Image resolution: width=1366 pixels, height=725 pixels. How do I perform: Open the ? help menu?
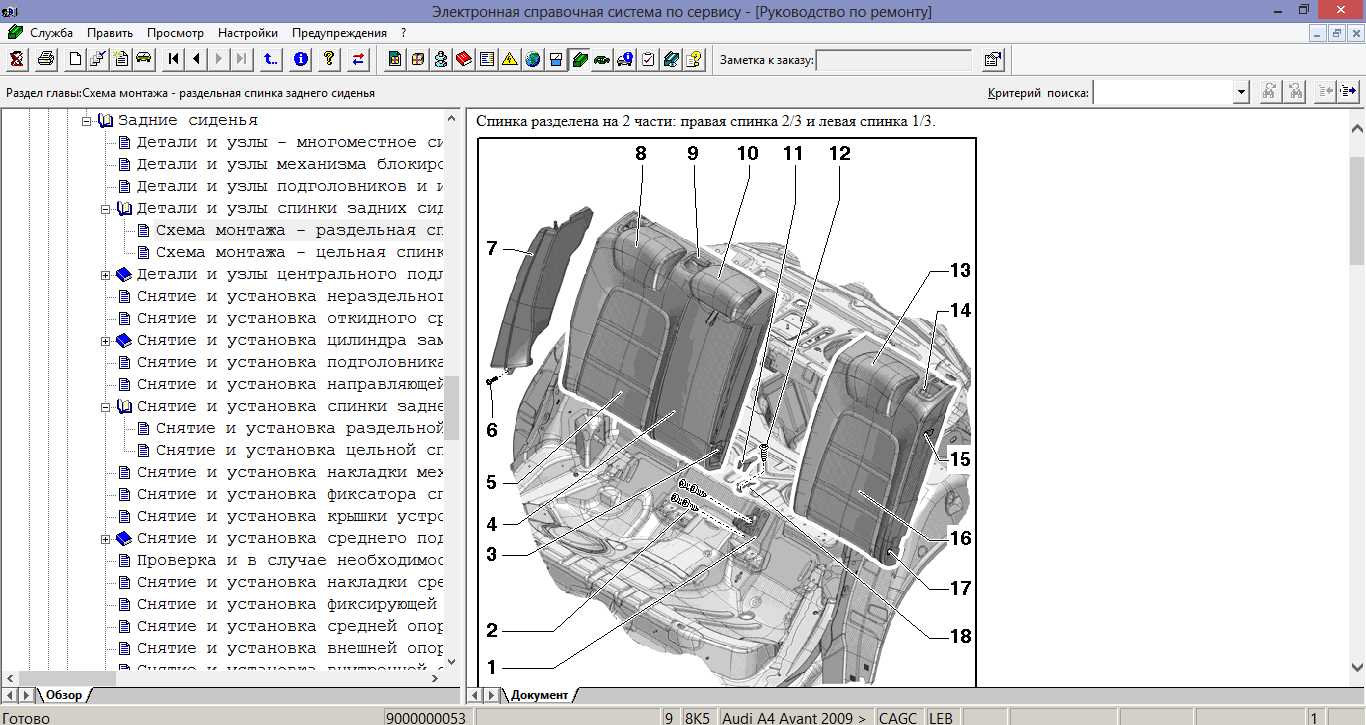403,33
